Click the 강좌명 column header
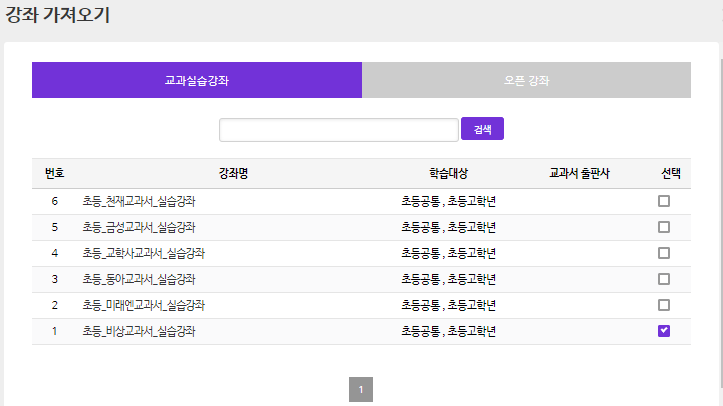 [x=233, y=173]
